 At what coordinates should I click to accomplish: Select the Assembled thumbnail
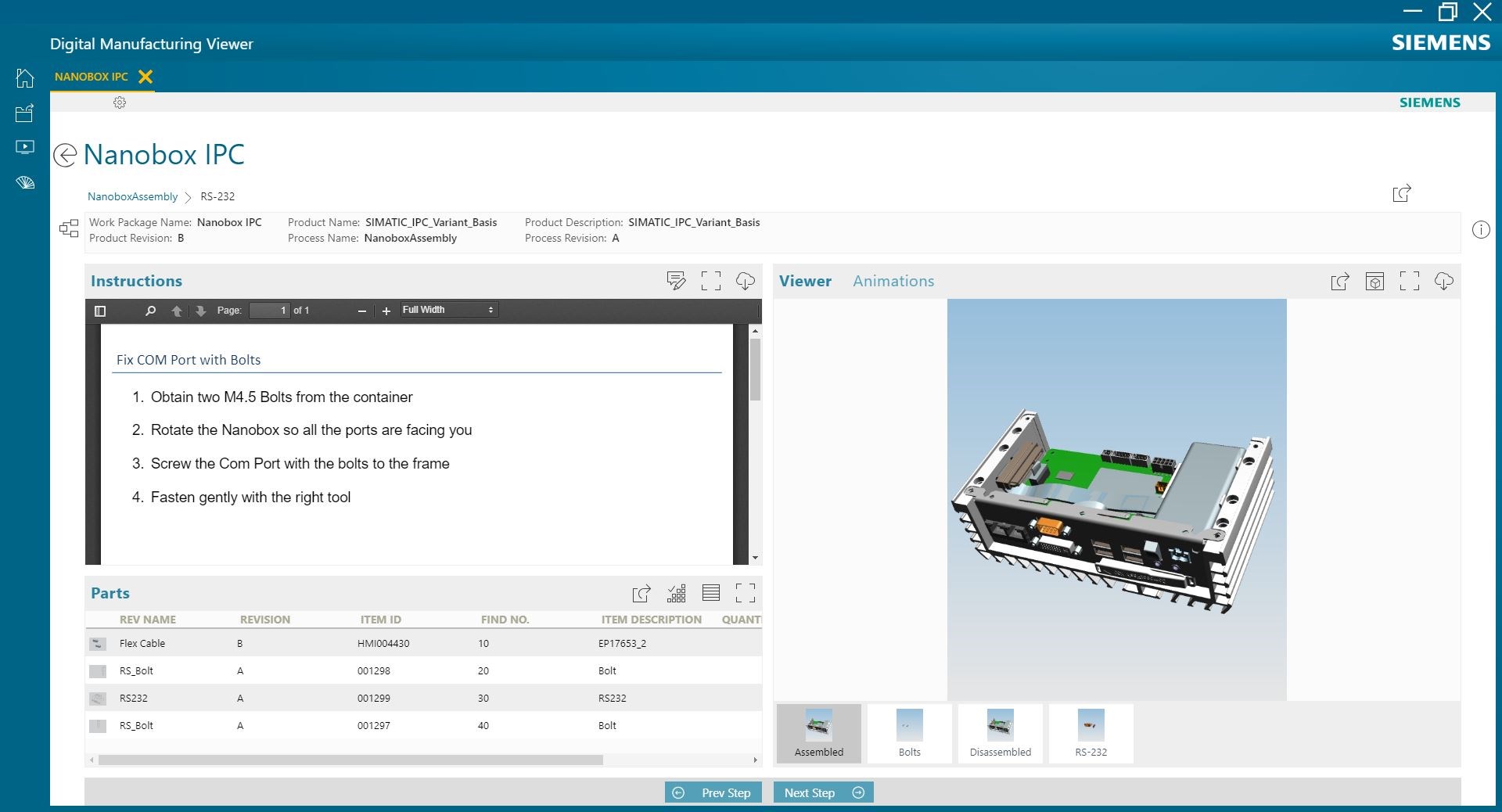click(x=819, y=734)
